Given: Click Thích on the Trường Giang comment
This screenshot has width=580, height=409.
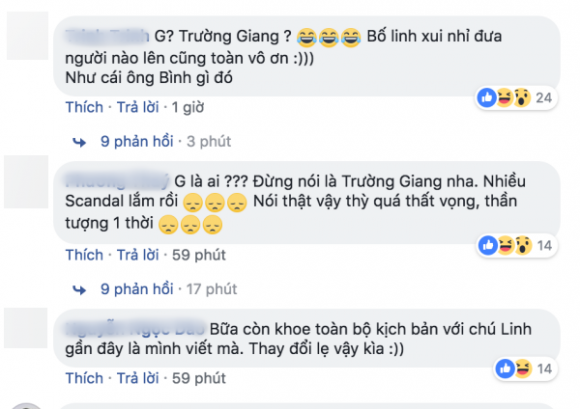Looking at the screenshot, I should pyautogui.click(x=84, y=107).
